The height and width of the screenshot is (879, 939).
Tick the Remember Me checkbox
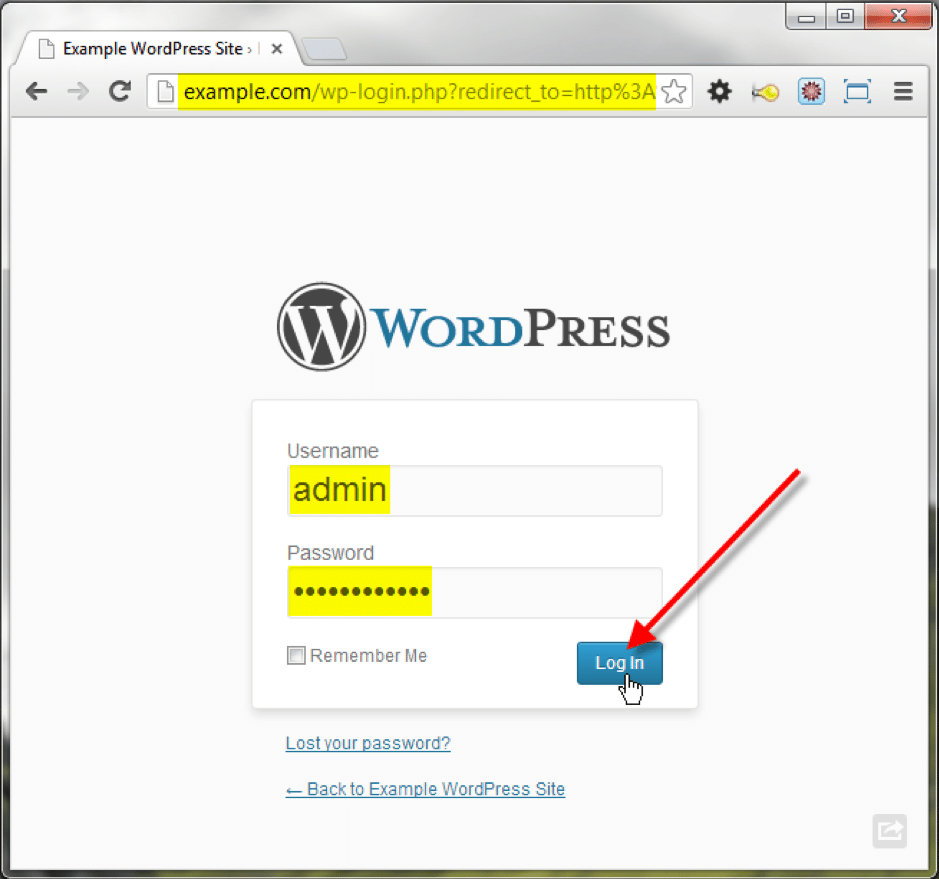click(296, 655)
